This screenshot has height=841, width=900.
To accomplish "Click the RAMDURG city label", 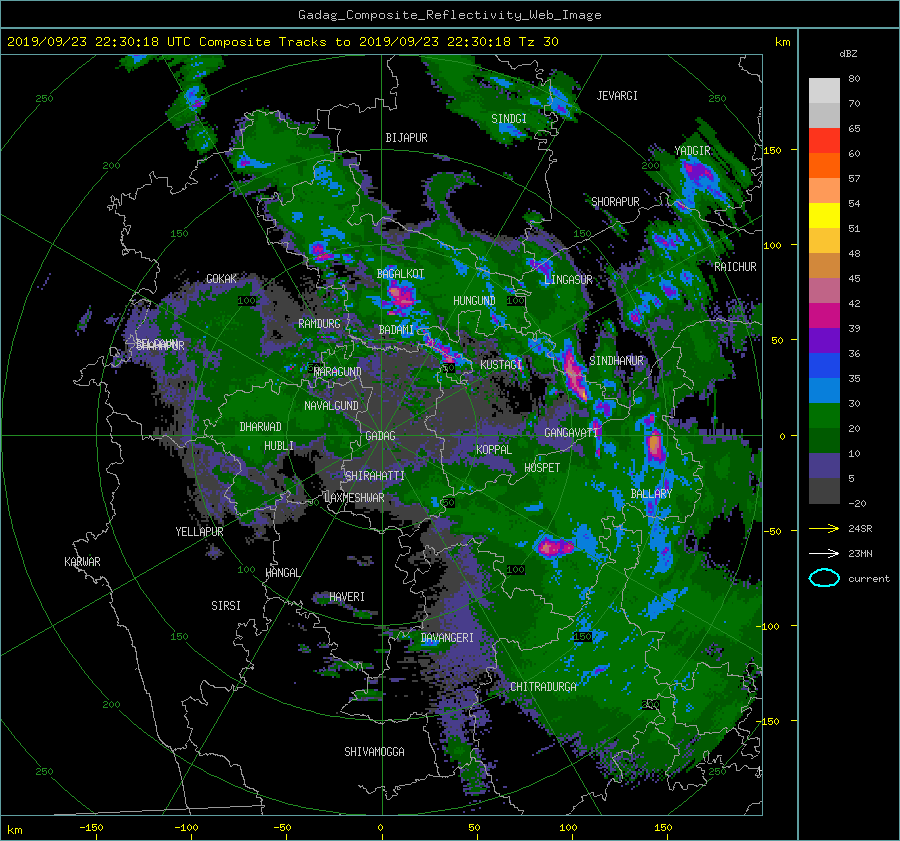I will (319, 324).
